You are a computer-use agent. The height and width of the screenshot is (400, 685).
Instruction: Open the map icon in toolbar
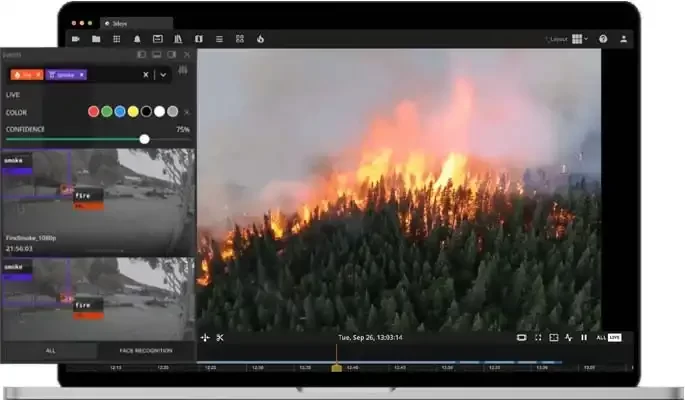pyautogui.click(x=199, y=39)
